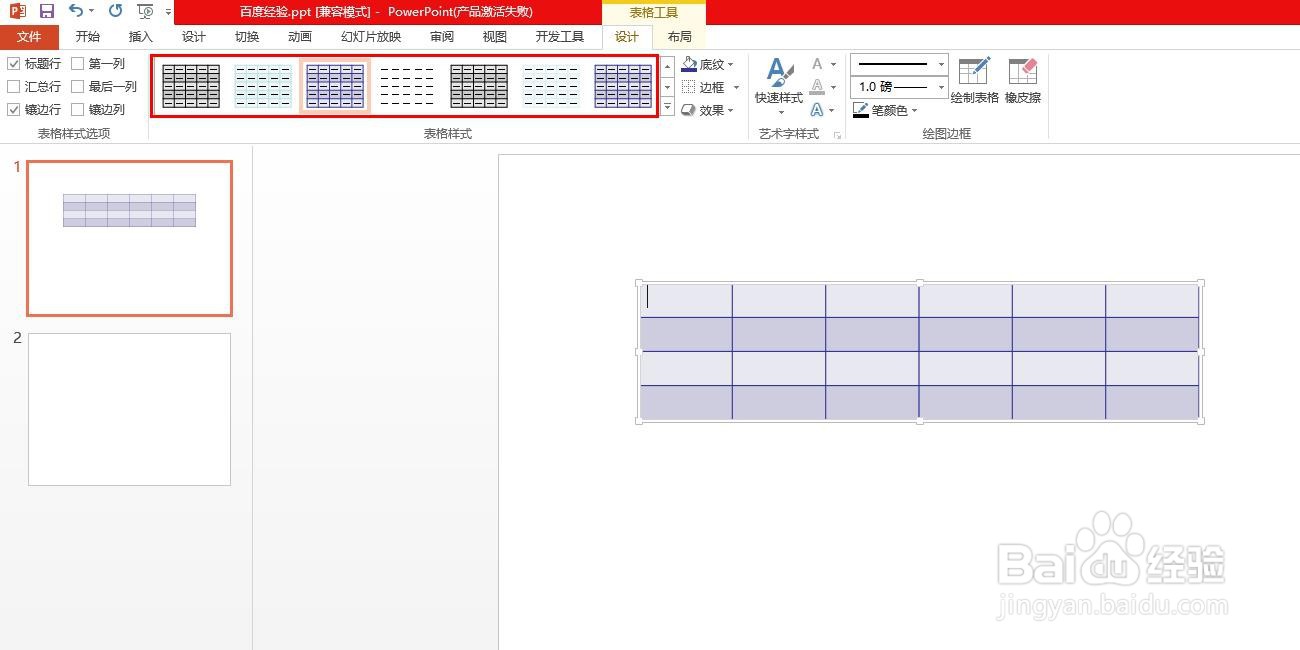Open the 审阅 (Review) tab
This screenshot has height=650, width=1300.
tap(442, 37)
